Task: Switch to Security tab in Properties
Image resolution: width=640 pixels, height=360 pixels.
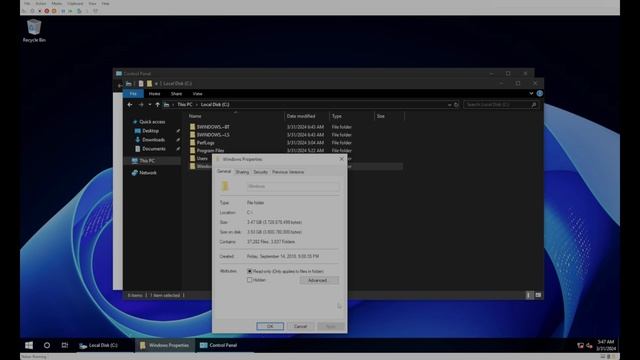Action: (x=260, y=172)
